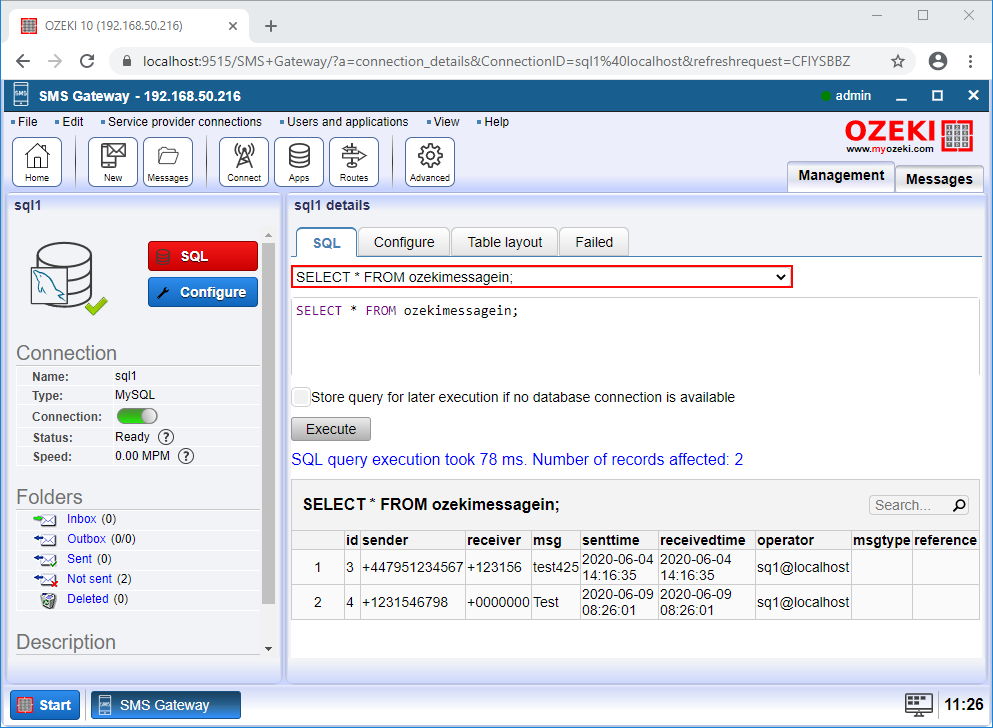The width and height of the screenshot is (993, 728).
Task: Check 'Store query for later execution' option
Action: point(301,397)
